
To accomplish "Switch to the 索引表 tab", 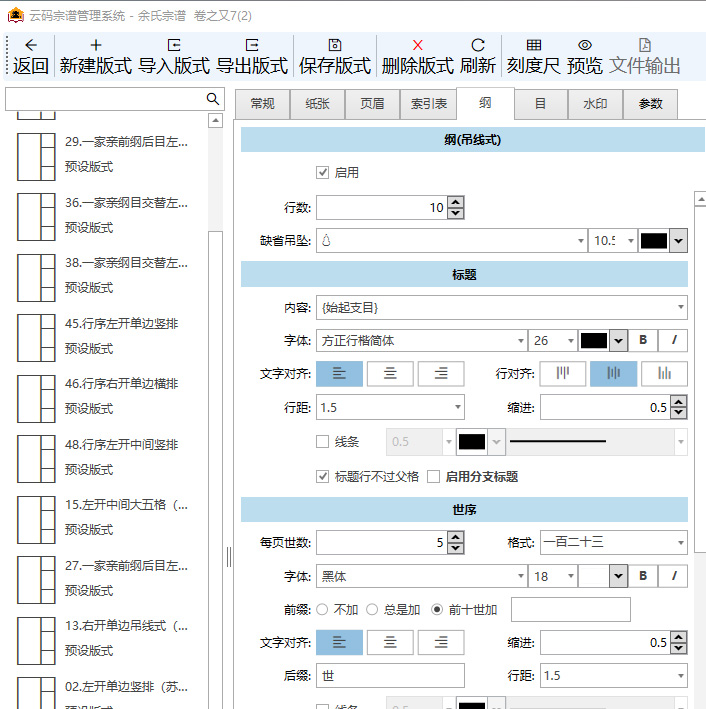I will pos(429,104).
